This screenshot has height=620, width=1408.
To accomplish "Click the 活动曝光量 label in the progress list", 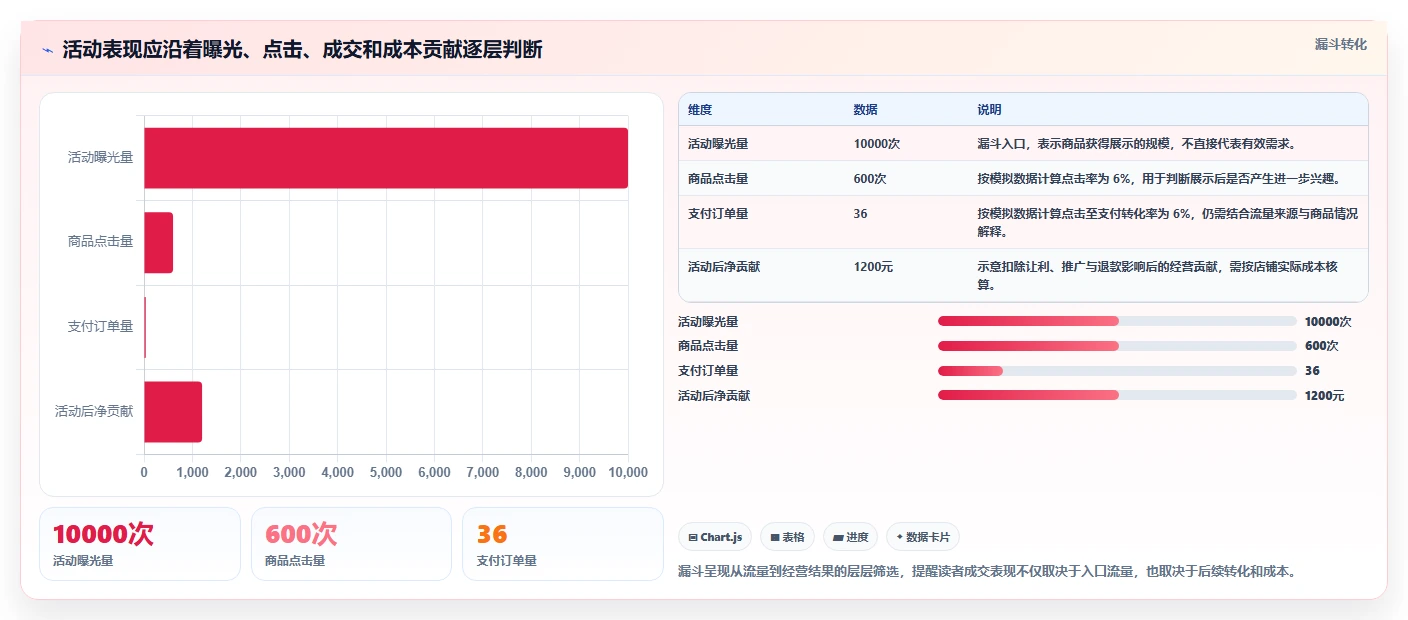I will (x=708, y=322).
